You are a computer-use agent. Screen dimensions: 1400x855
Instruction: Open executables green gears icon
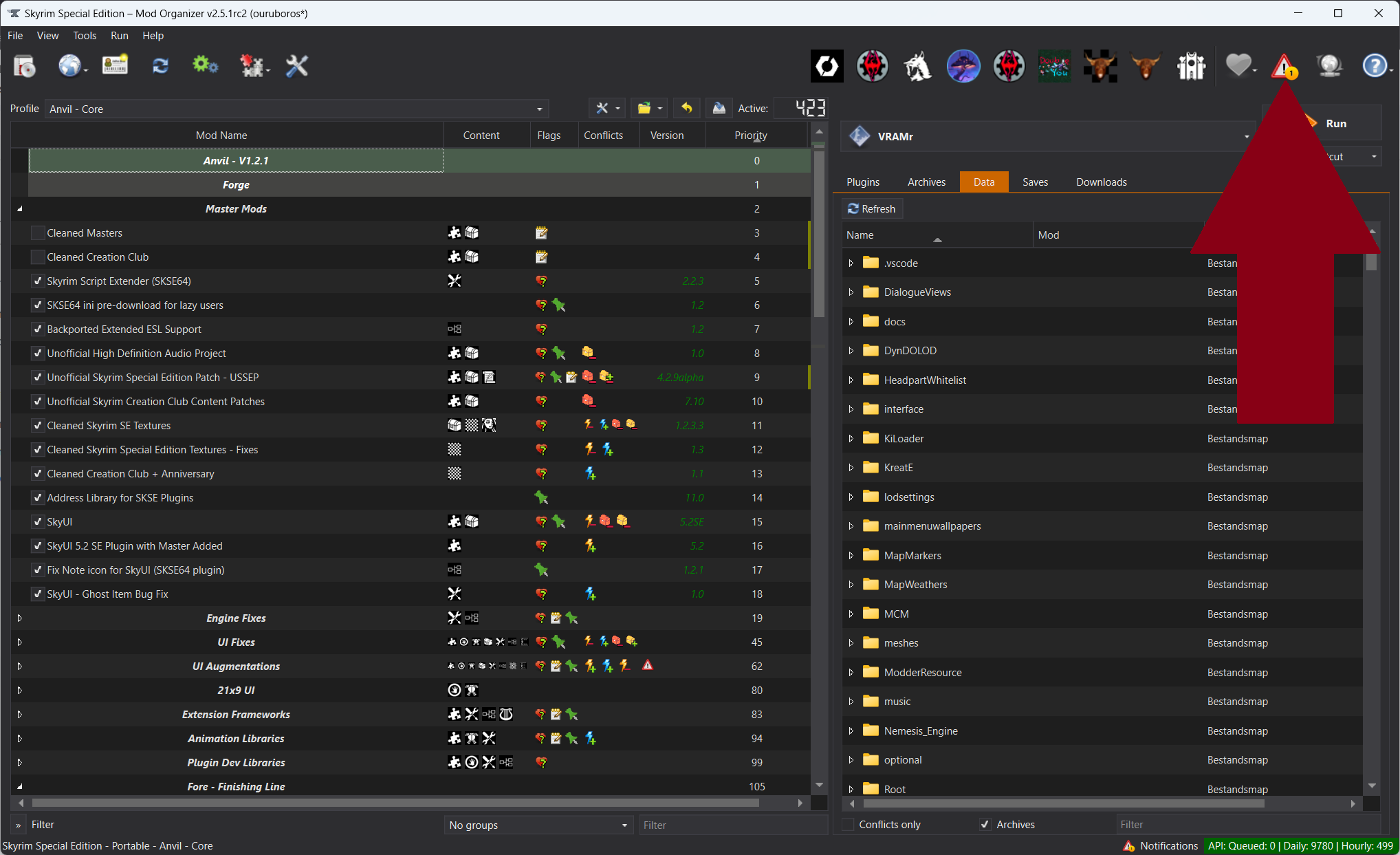(204, 66)
